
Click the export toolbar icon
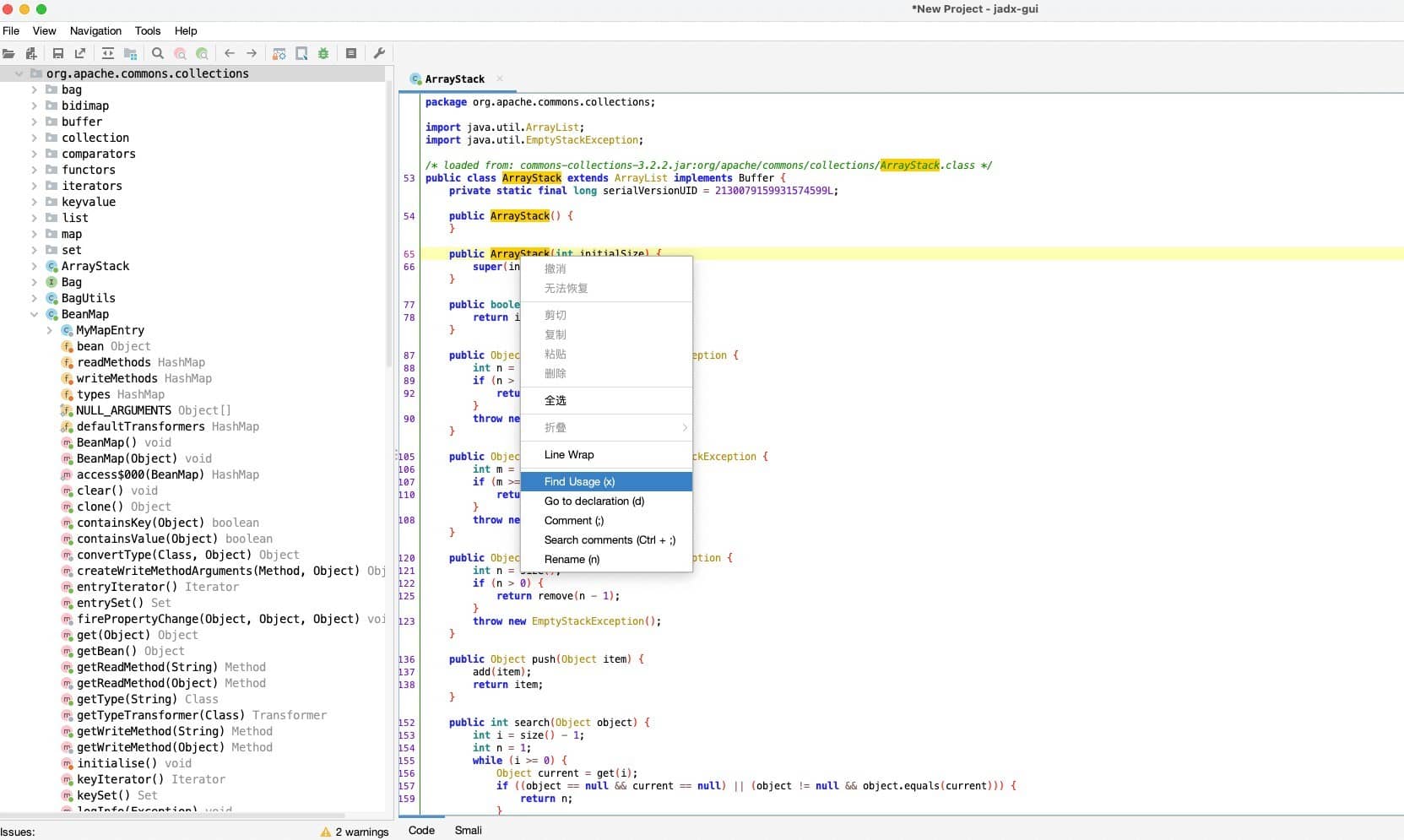pyautogui.click(x=80, y=53)
